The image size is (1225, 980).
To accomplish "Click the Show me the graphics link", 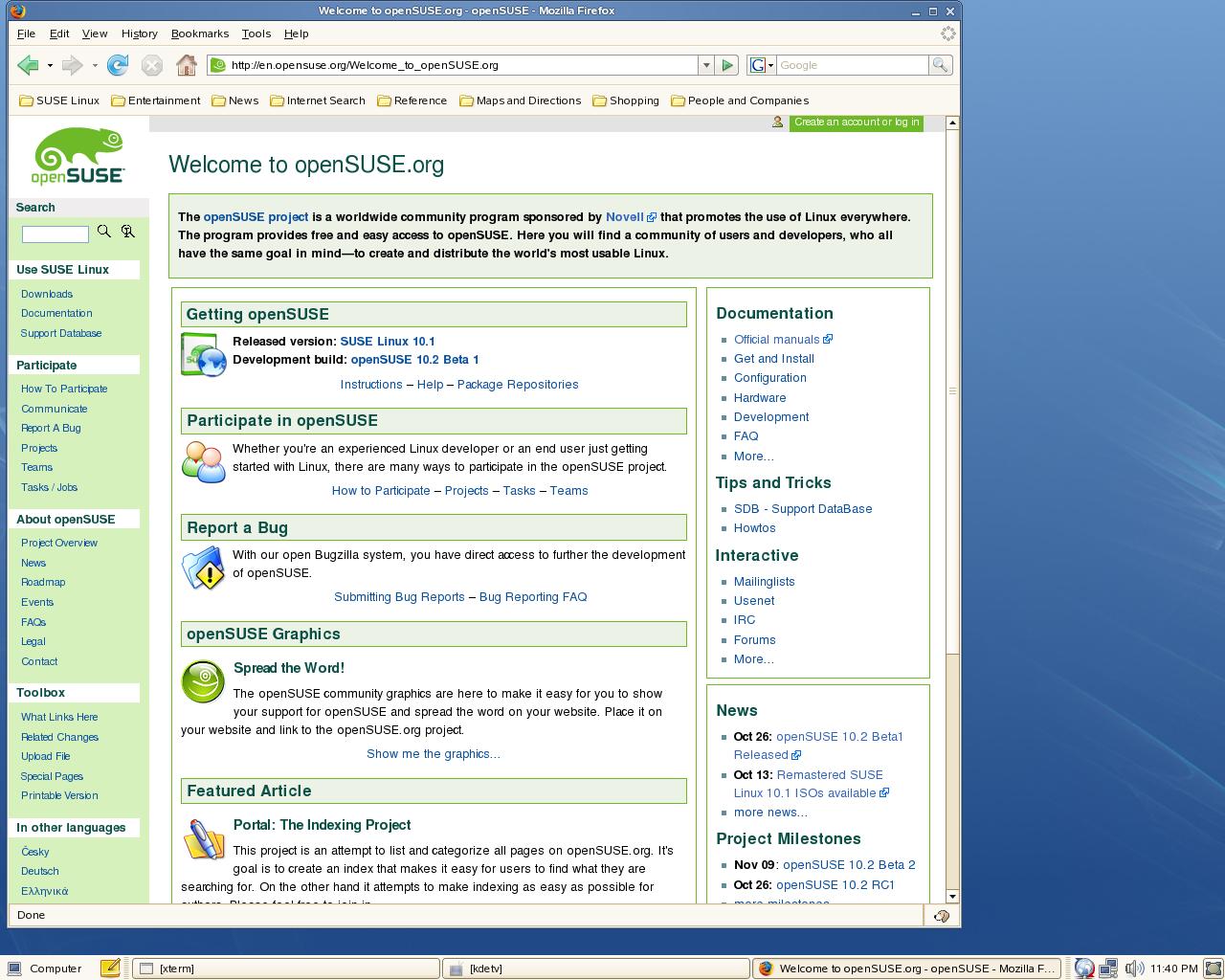I will pos(434,754).
